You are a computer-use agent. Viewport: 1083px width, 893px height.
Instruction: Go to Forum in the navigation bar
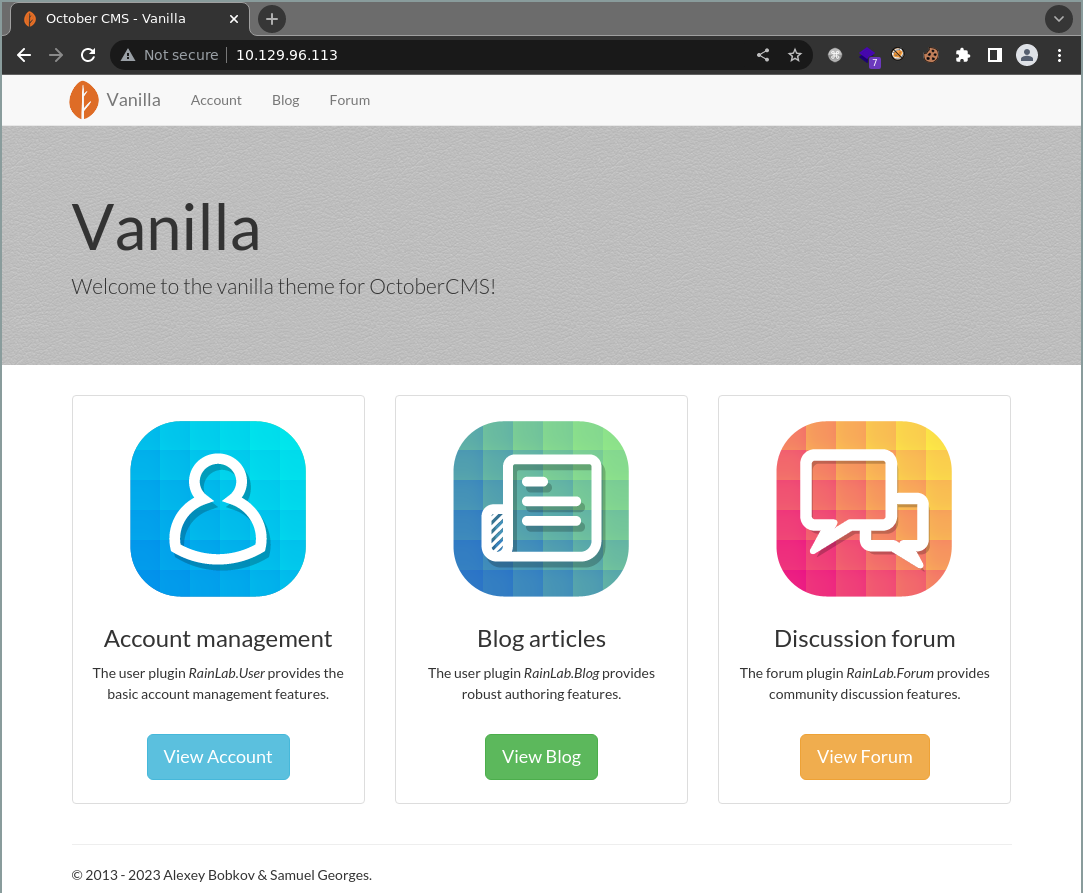(x=349, y=100)
